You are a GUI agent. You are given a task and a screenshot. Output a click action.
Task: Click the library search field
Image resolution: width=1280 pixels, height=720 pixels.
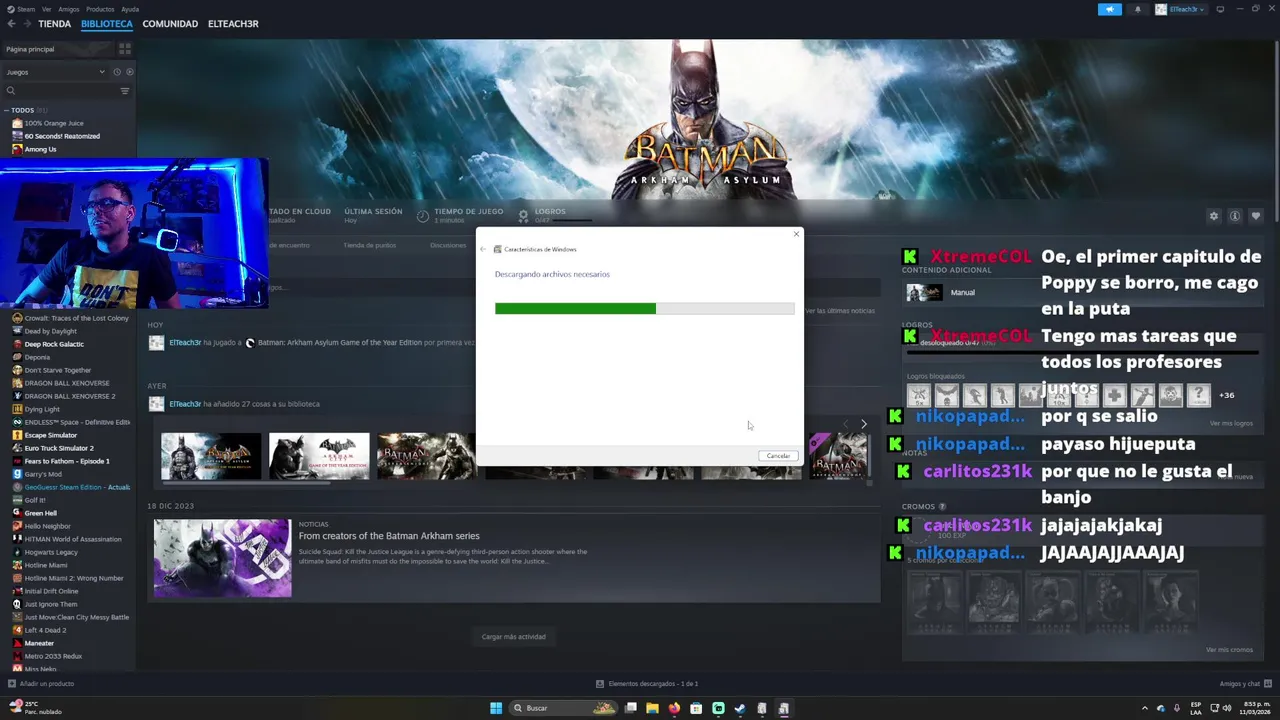click(x=60, y=91)
